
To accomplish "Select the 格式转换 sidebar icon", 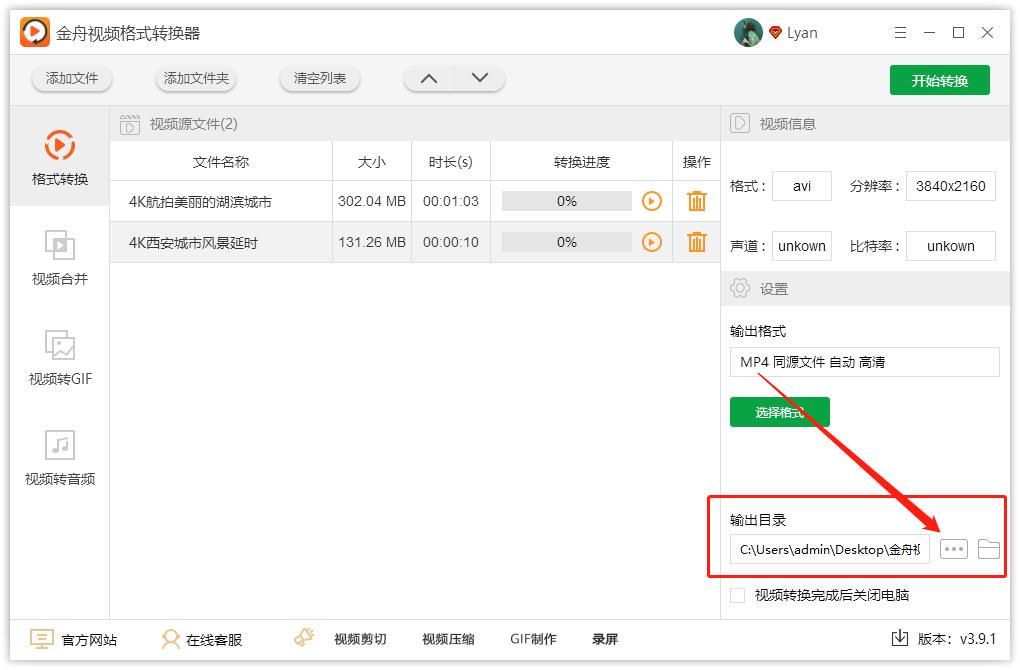I will click(59, 155).
